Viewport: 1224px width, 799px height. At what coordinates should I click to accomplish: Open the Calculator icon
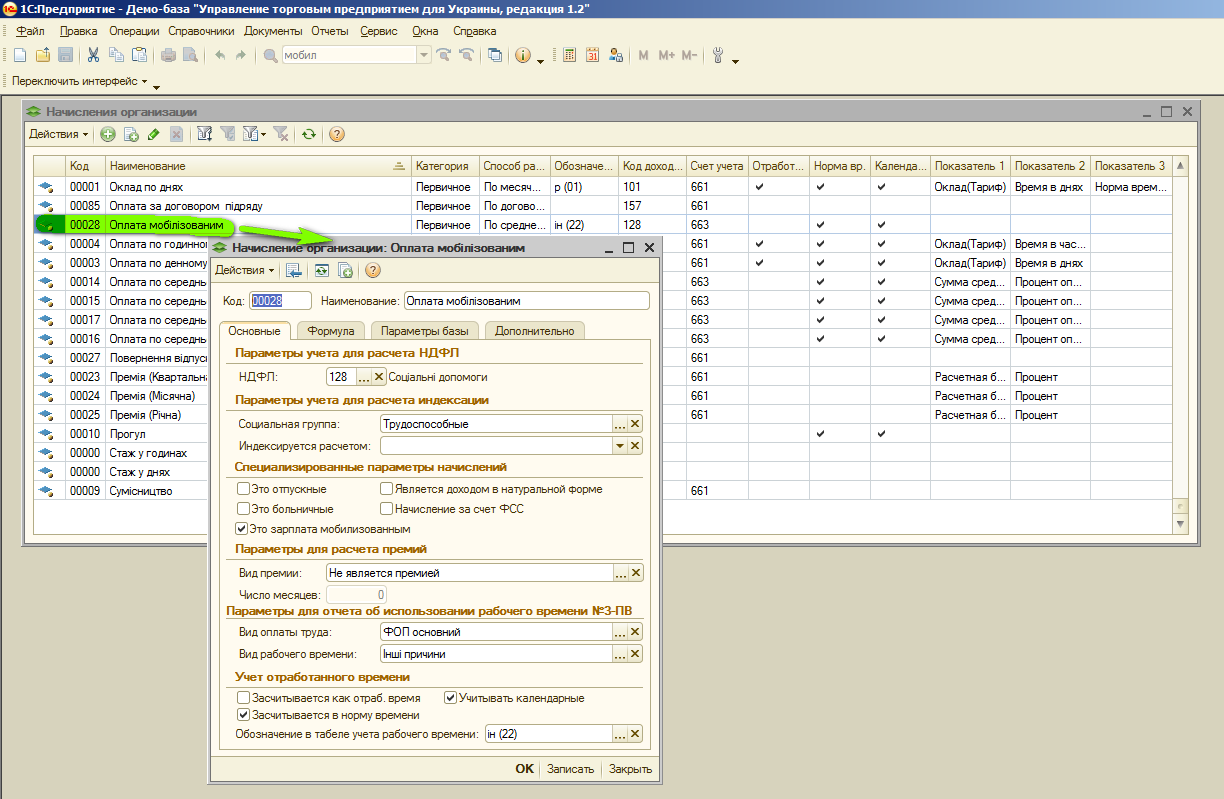tap(570, 56)
